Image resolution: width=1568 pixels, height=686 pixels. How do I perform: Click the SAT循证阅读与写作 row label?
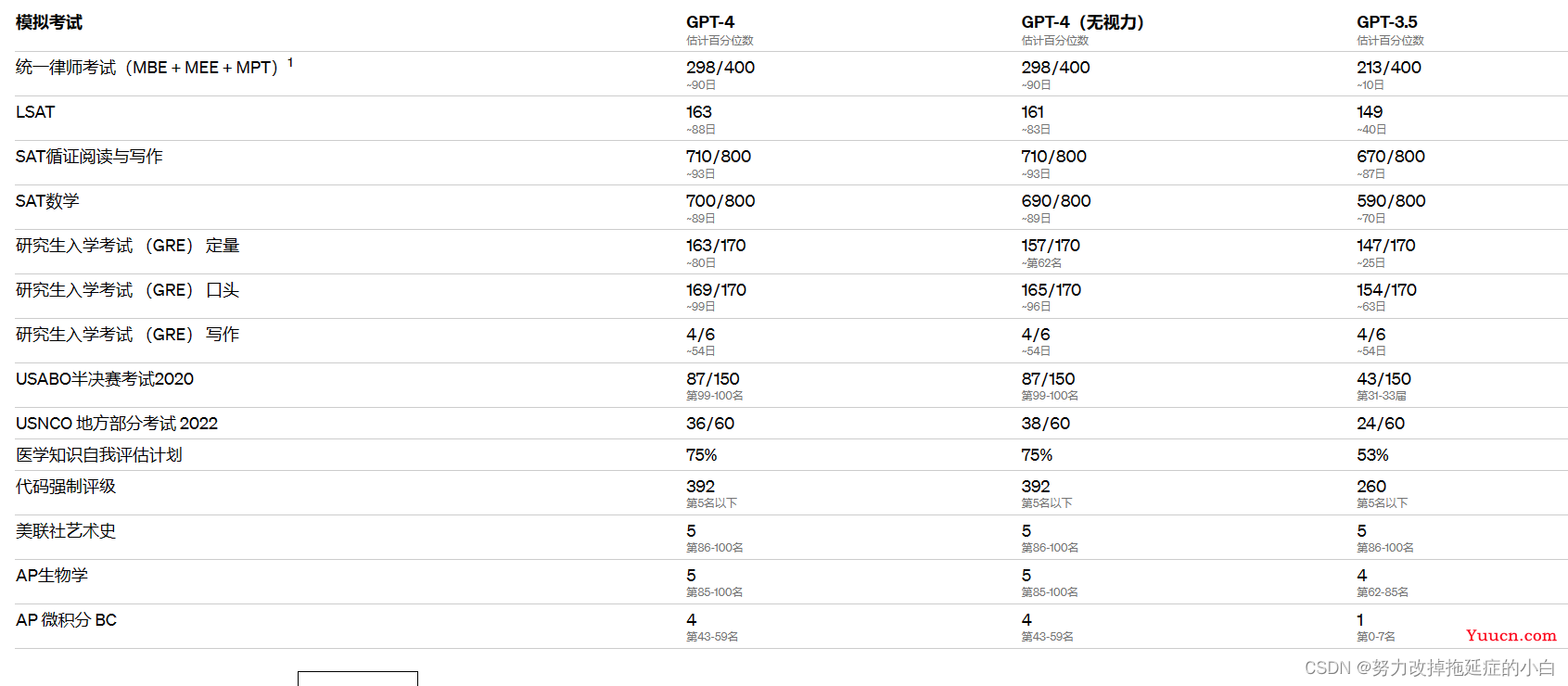point(89,157)
